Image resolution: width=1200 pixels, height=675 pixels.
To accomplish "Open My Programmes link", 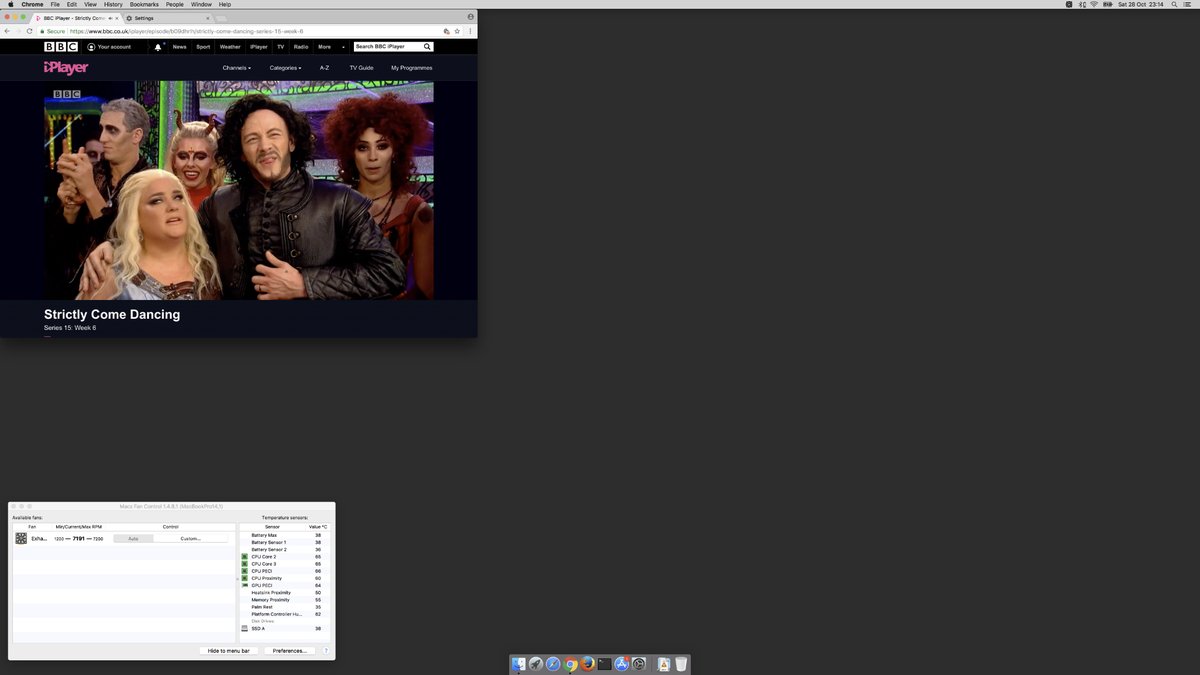I will click(412, 68).
